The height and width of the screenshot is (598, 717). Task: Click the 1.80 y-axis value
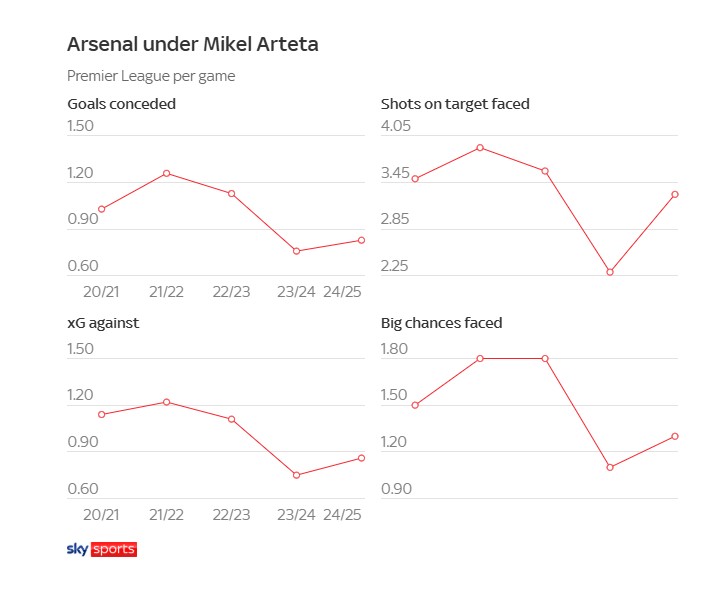pyautogui.click(x=396, y=350)
